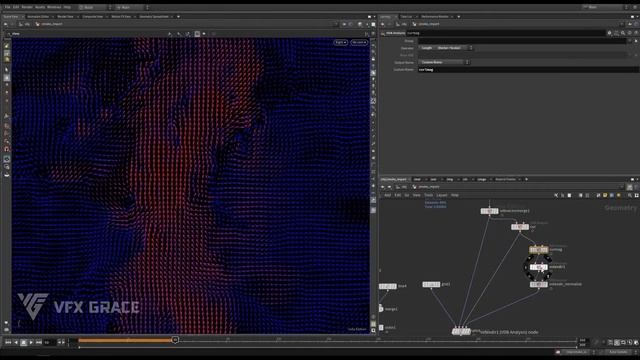Click the network editor find node magnifier
Screen dimensions: 640x360
[x=630, y=196]
